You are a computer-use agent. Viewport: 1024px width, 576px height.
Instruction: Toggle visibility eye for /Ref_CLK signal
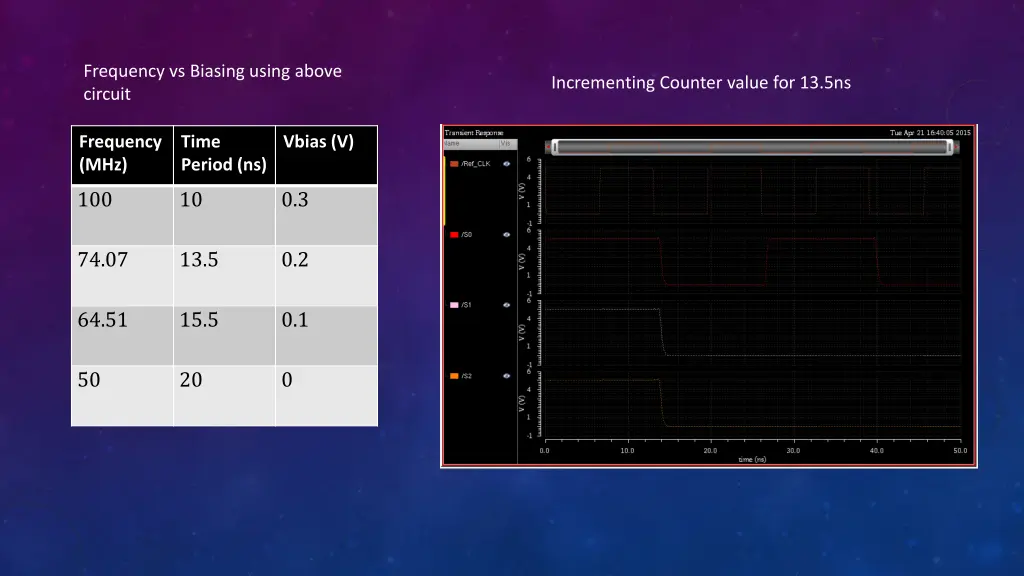click(x=506, y=164)
